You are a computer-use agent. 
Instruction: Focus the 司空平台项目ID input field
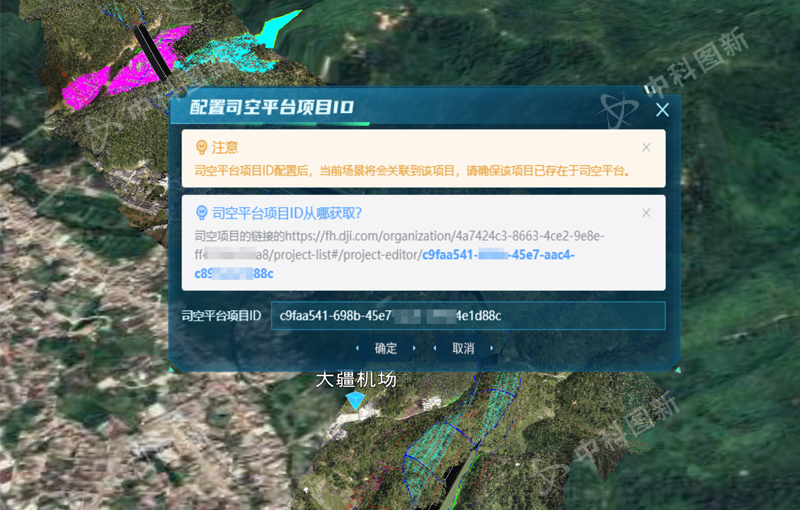pyautogui.click(x=468, y=316)
